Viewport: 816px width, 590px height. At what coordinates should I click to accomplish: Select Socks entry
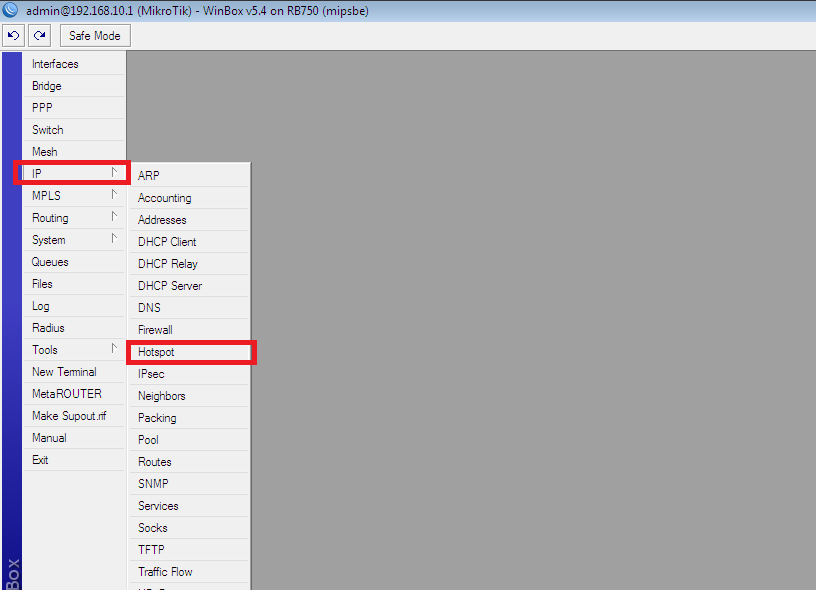pyautogui.click(x=189, y=528)
